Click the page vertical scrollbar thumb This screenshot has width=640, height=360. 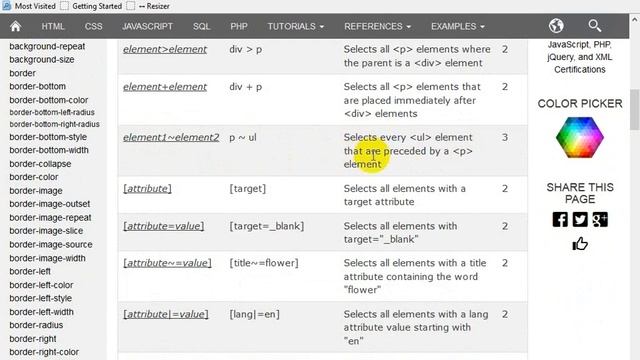pyautogui.click(x=634, y=109)
